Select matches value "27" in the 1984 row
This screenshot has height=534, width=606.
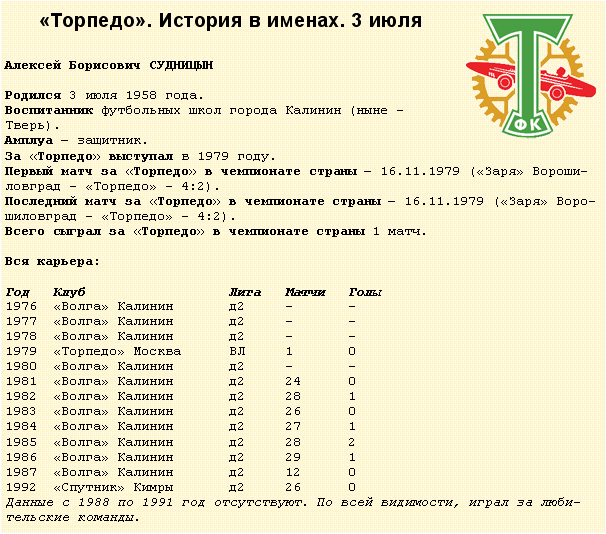(x=293, y=427)
